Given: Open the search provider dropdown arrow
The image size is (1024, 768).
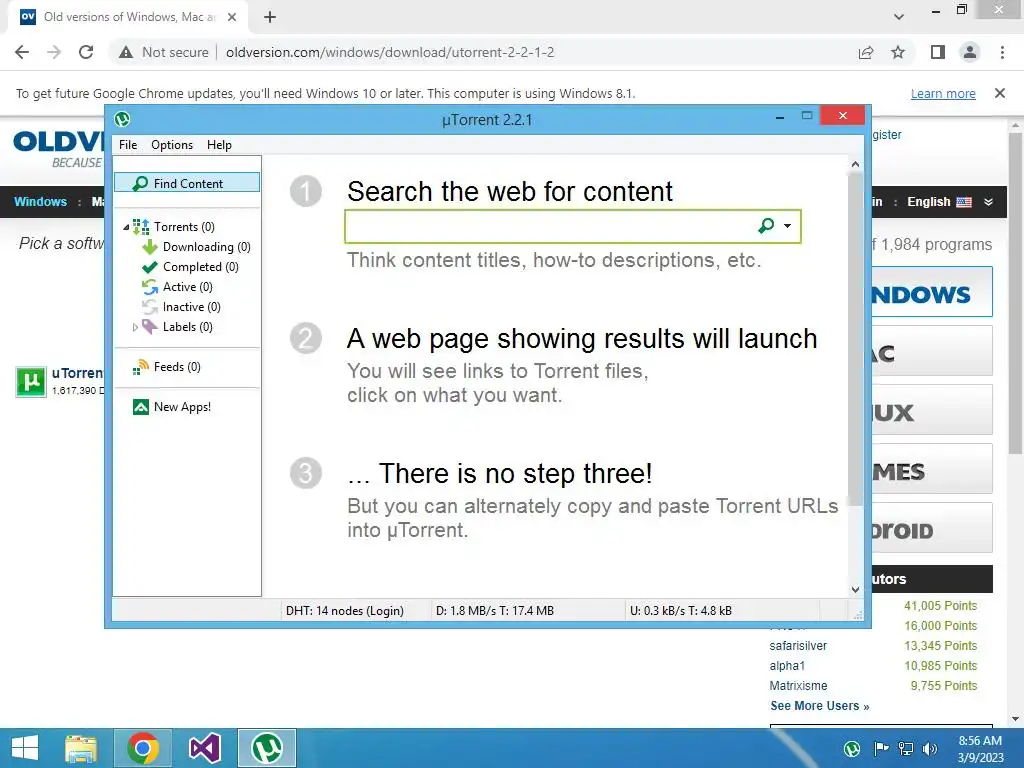Looking at the screenshot, I should 788,226.
